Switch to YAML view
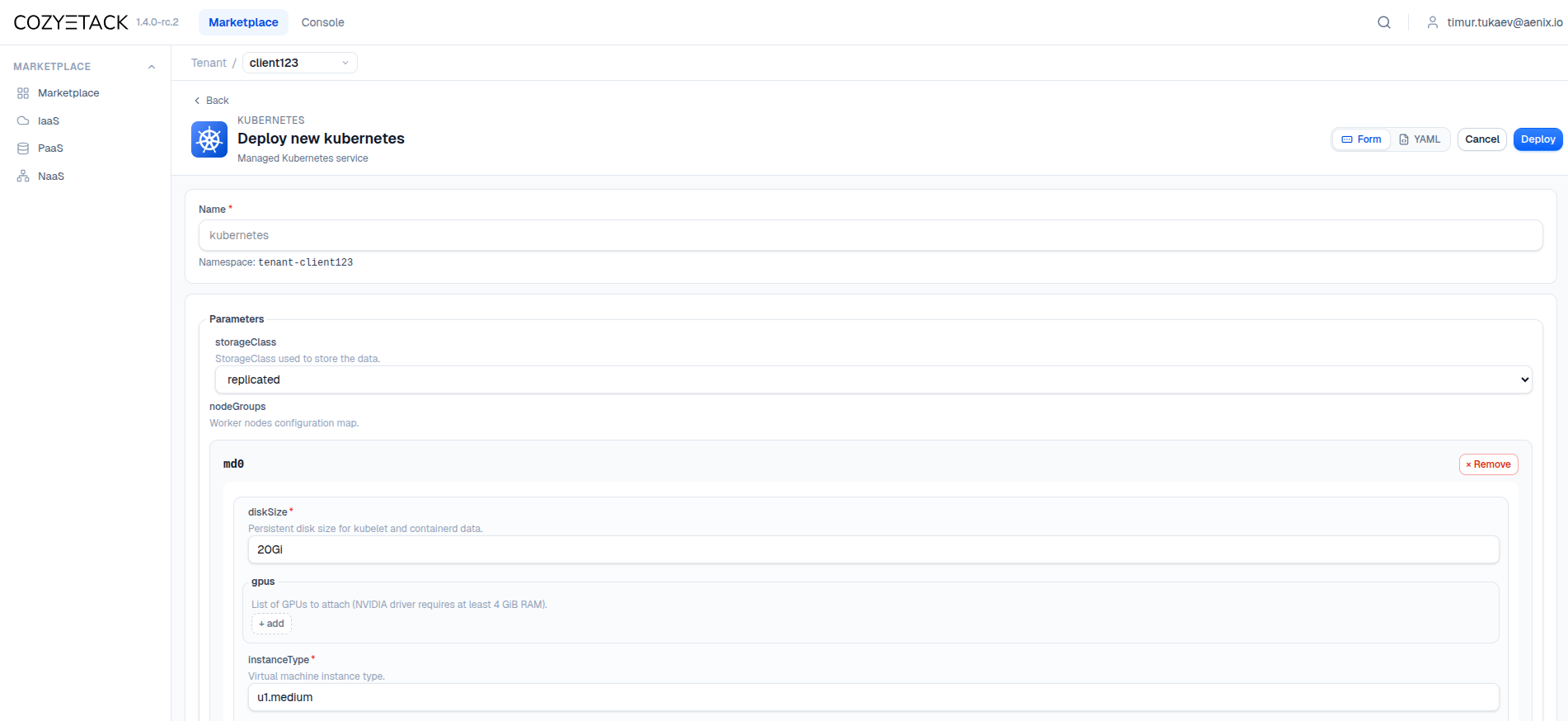This screenshot has height=721, width=1568. (x=1420, y=139)
